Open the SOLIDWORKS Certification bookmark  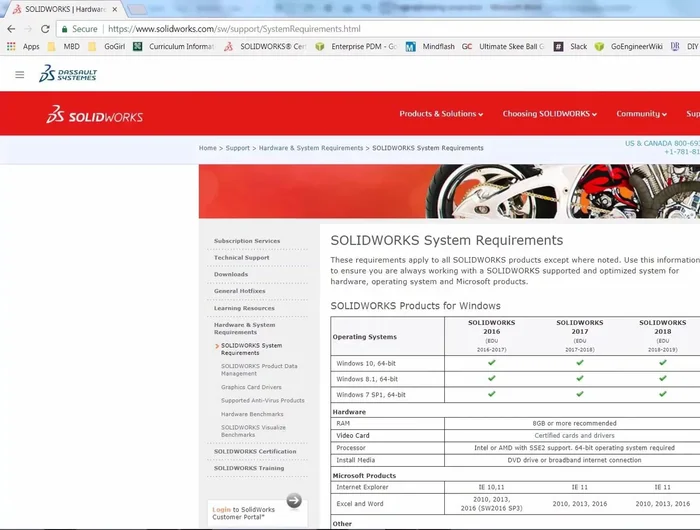(x=265, y=46)
